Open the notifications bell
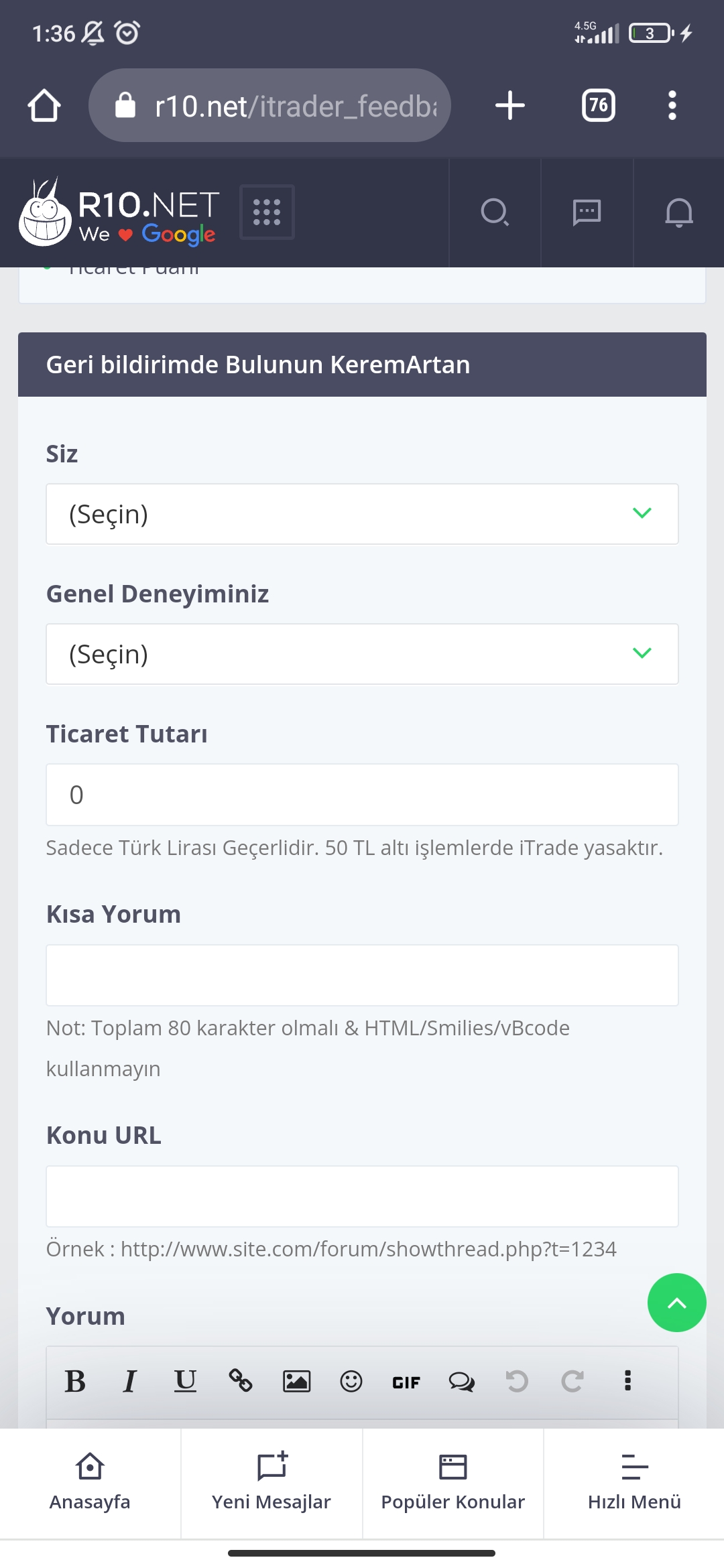The width and height of the screenshot is (724, 1568). pos(678,212)
